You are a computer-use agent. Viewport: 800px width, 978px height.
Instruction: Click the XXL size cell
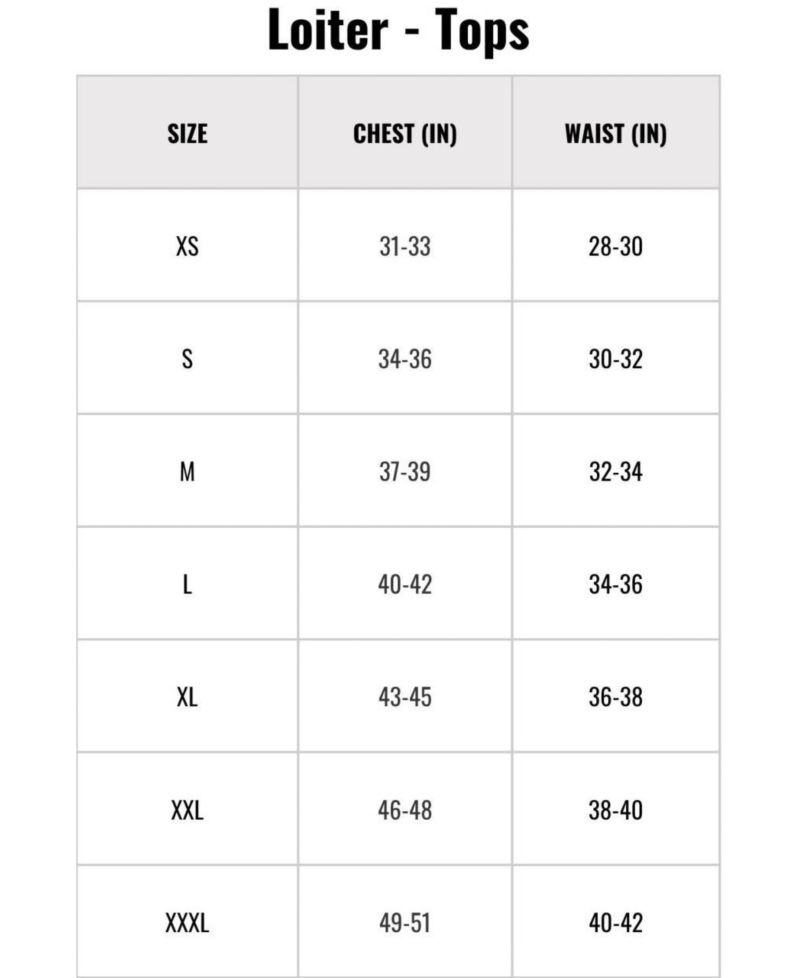(187, 810)
